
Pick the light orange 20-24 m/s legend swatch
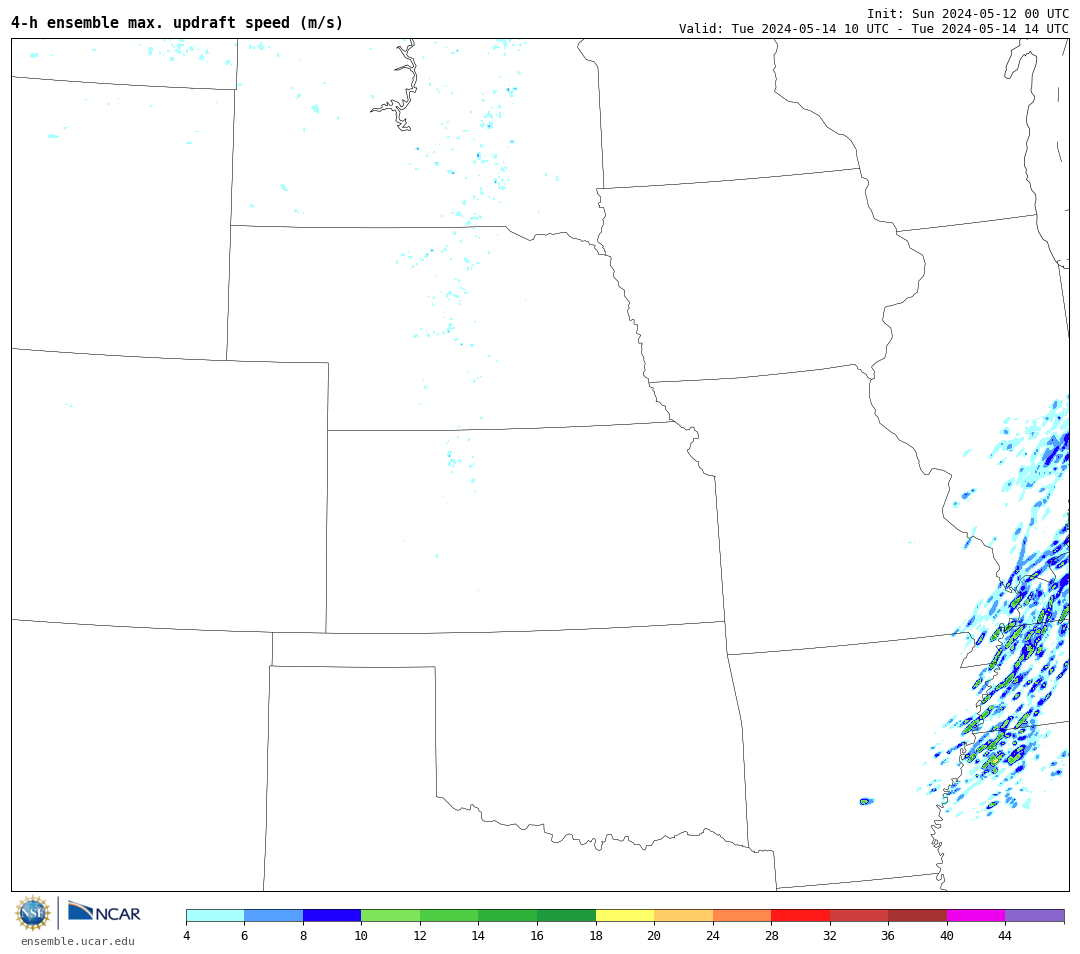tap(683, 915)
